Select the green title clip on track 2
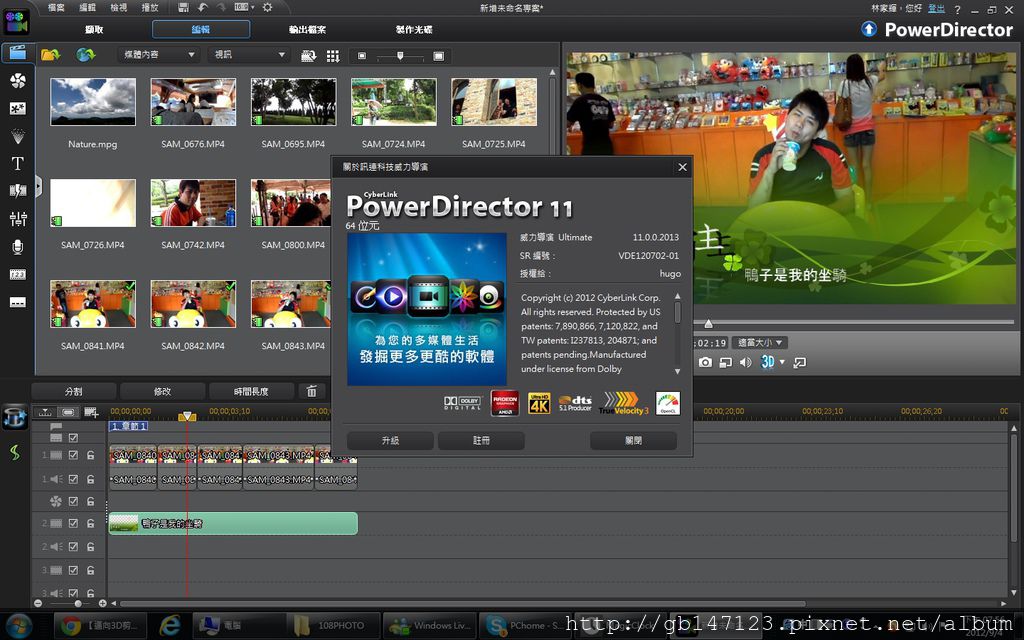This screenshot has width=1024, height=640. pyautogui.click(x=233, y=523)
